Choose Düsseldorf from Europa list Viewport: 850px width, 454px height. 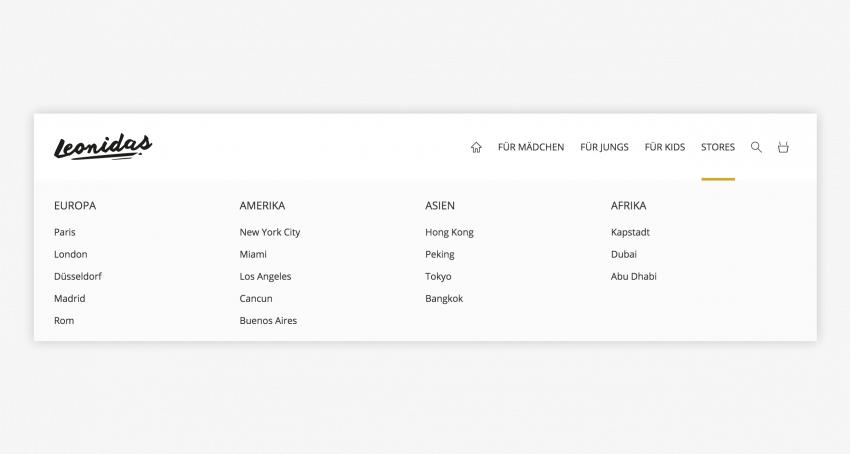pos(78,276)
